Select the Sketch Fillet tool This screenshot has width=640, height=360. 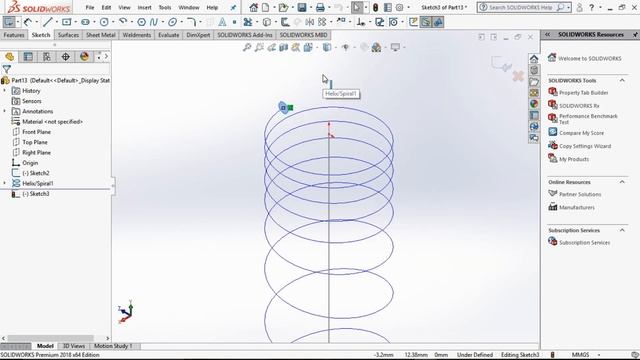coord(191,22)
